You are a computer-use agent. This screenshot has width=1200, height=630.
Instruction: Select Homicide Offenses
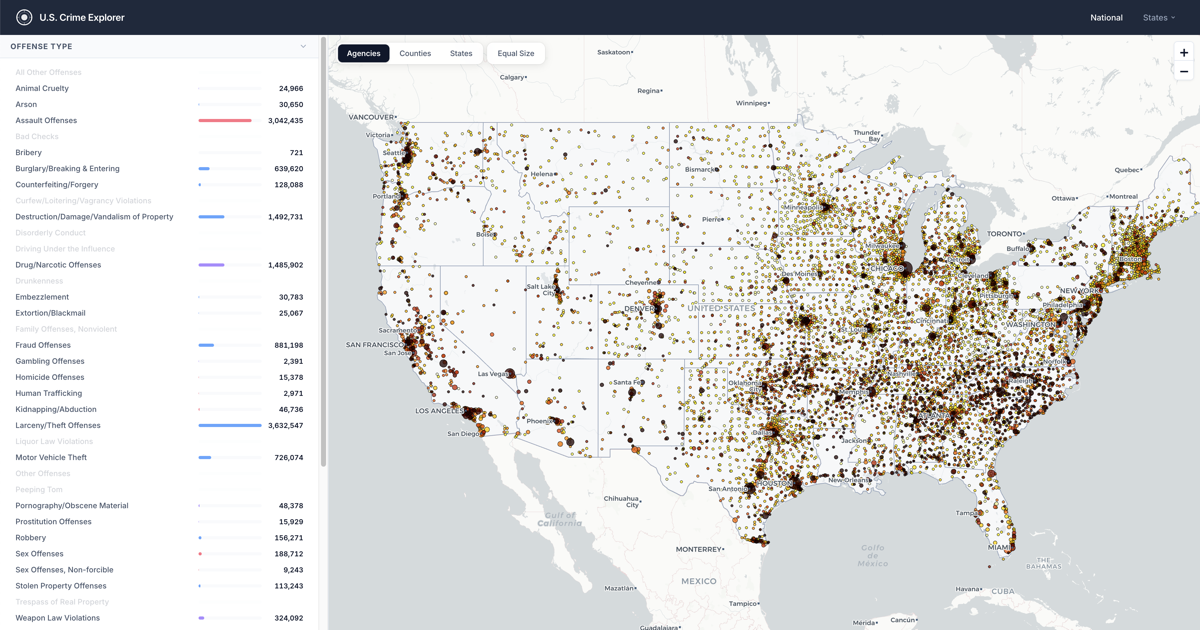point(159,377)
